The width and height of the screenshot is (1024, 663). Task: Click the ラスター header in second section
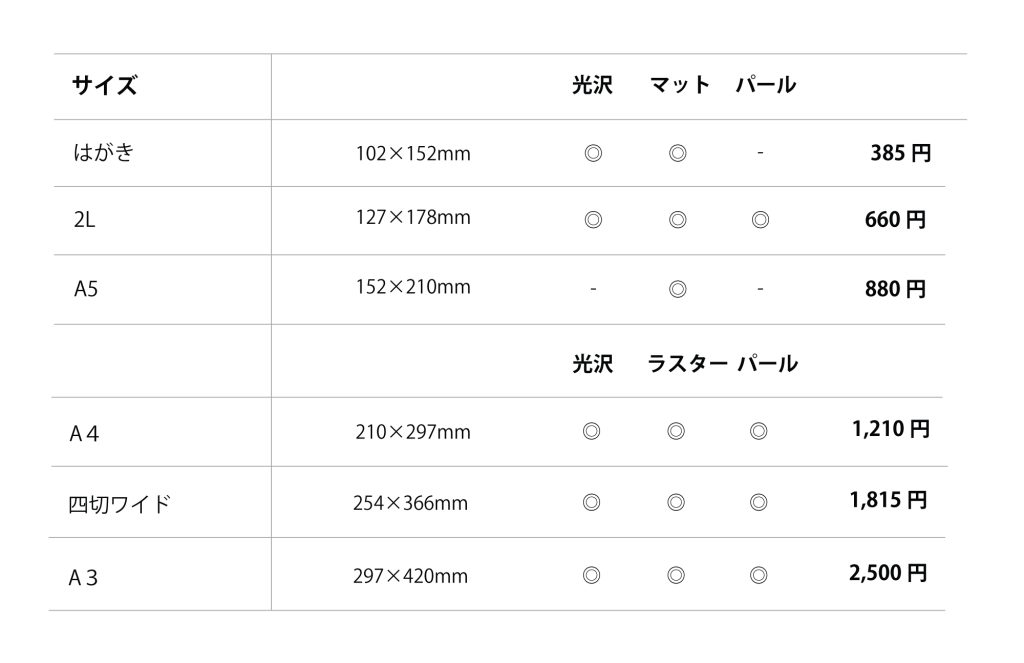click(687, 364)
